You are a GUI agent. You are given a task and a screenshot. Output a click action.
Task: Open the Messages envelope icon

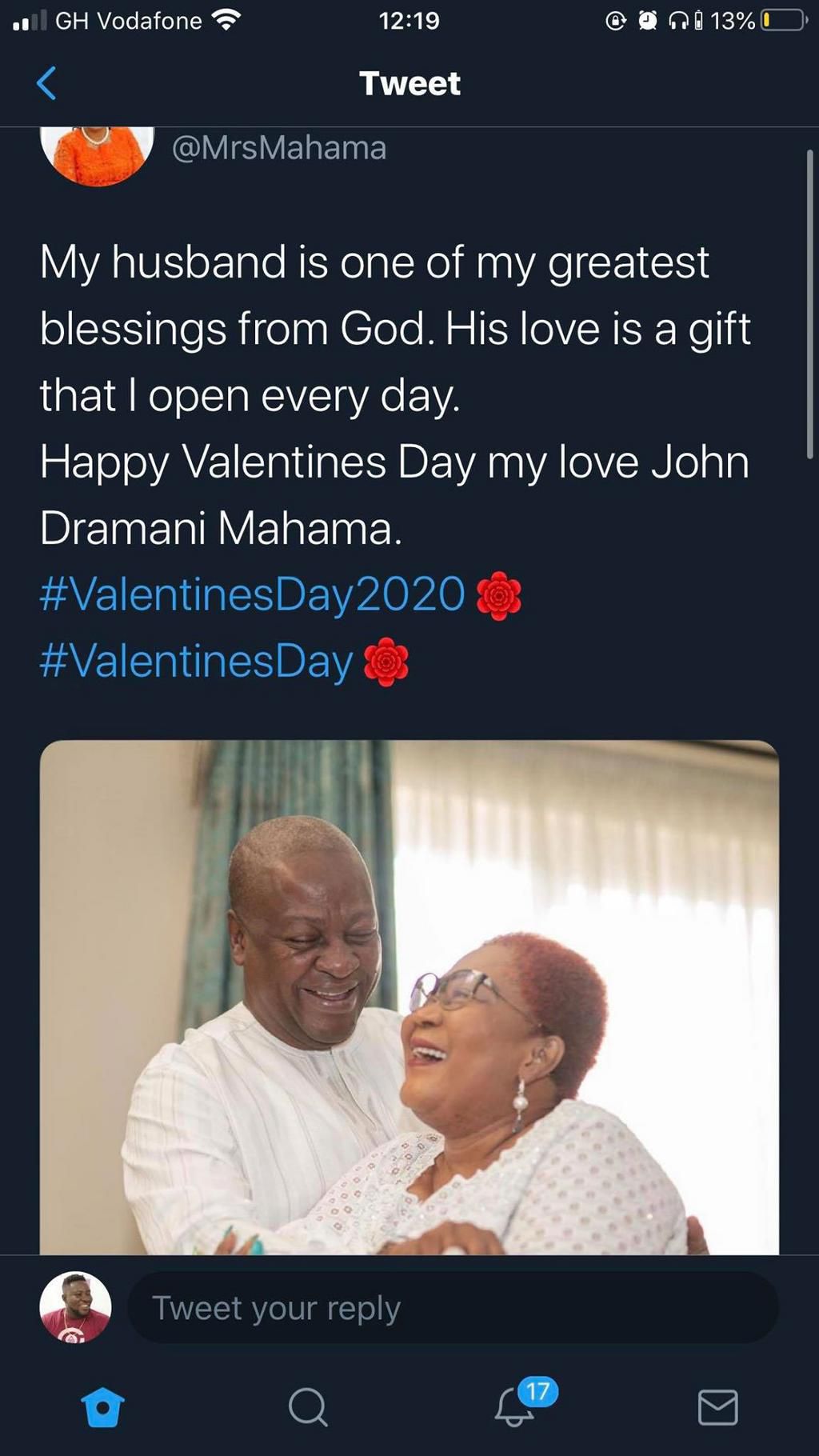pos(717,1407)
